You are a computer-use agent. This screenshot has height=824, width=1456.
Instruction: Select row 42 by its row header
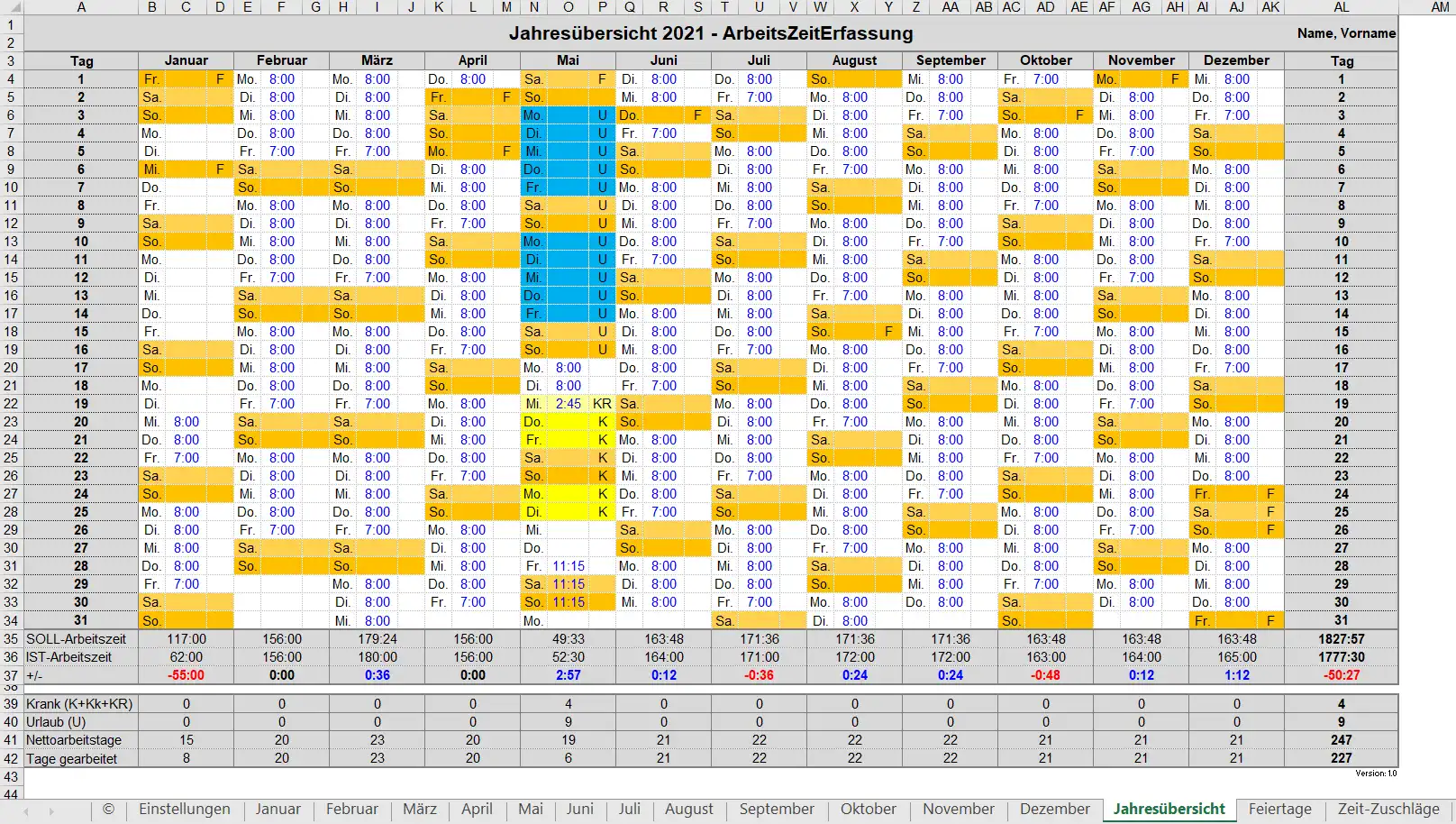tap(11, 758)
